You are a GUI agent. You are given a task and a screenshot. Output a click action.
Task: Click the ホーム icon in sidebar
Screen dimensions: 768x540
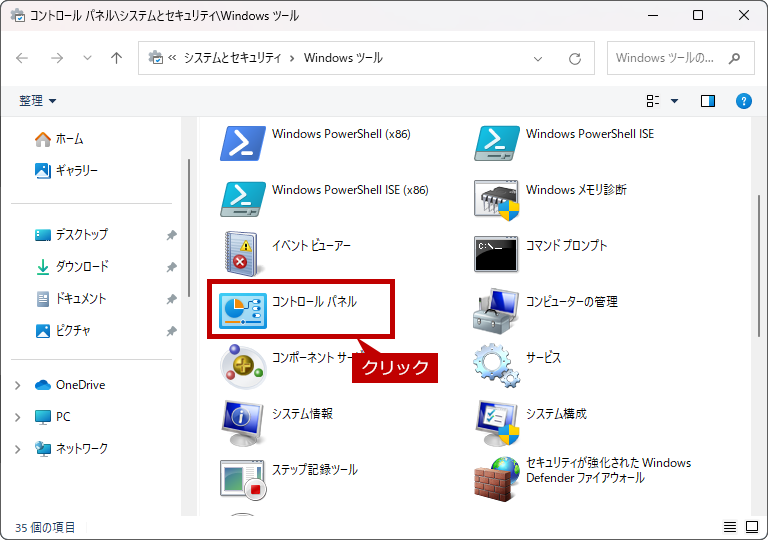point(43,139)
